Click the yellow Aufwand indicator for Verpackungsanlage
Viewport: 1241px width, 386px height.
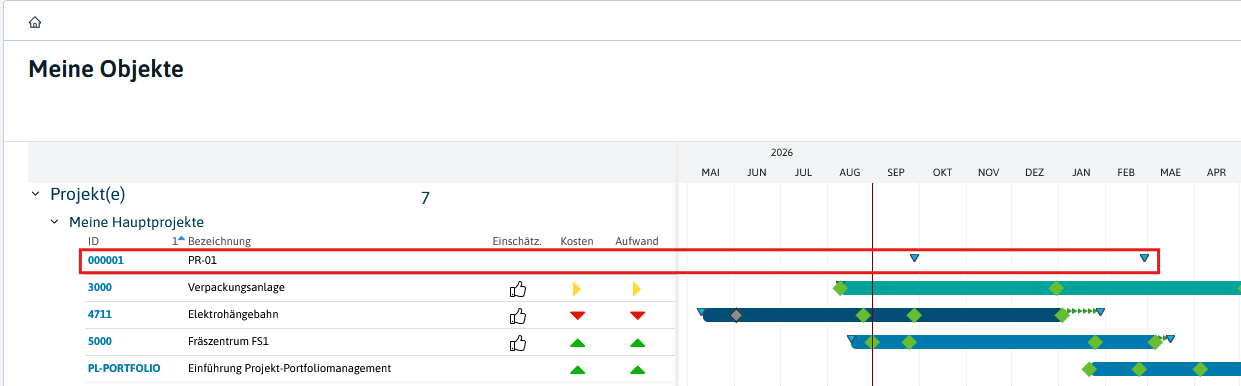637,289
